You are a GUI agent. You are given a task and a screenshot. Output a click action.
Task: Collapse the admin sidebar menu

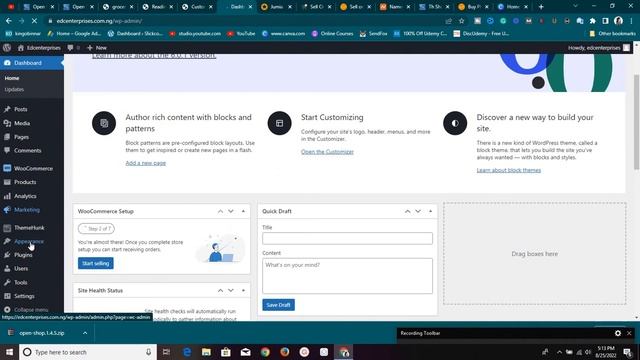pyautogui.click(x=27, y=310)
